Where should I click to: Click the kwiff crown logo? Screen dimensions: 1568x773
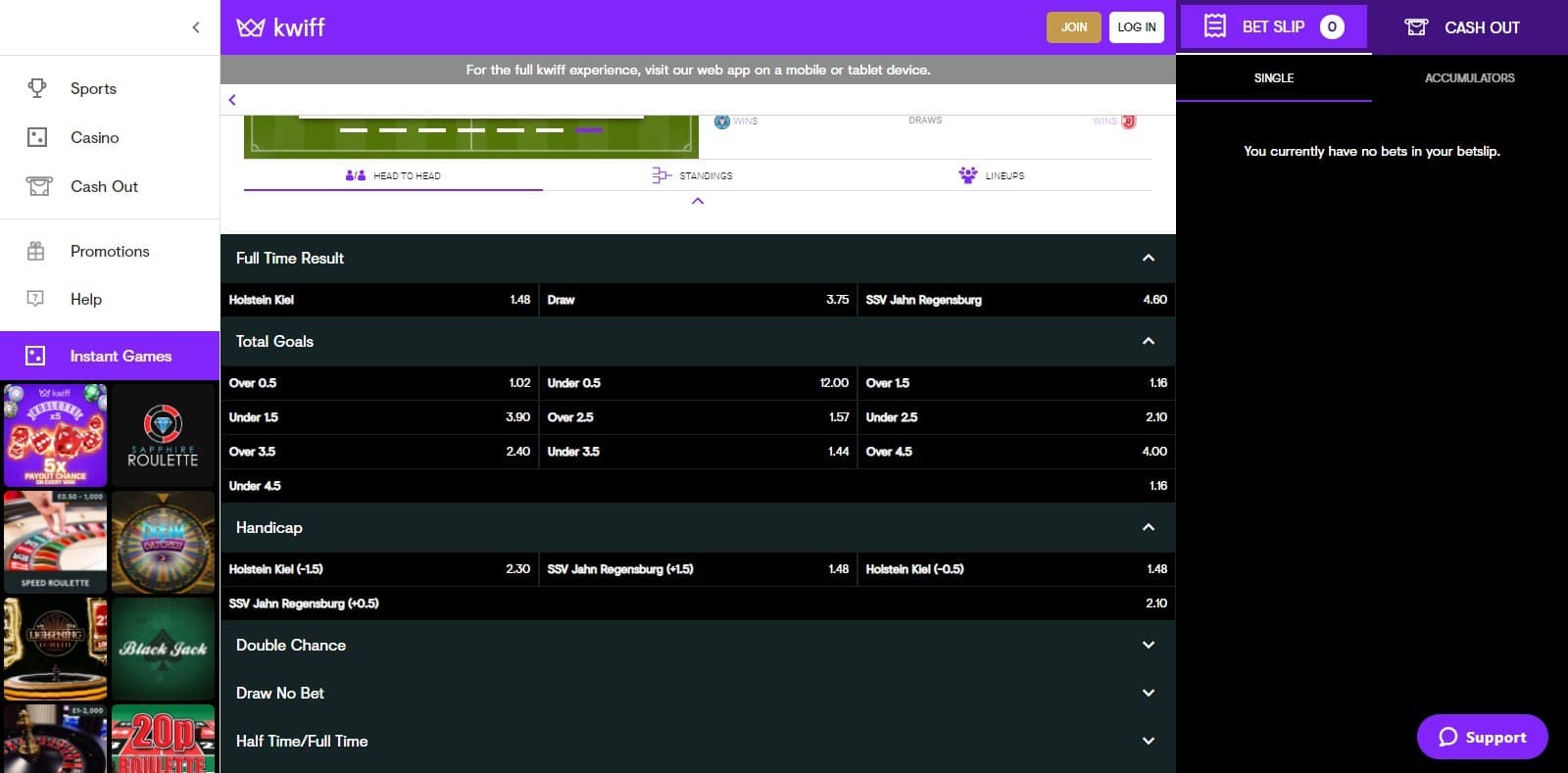pyautogui.click(x=250, y=27)
